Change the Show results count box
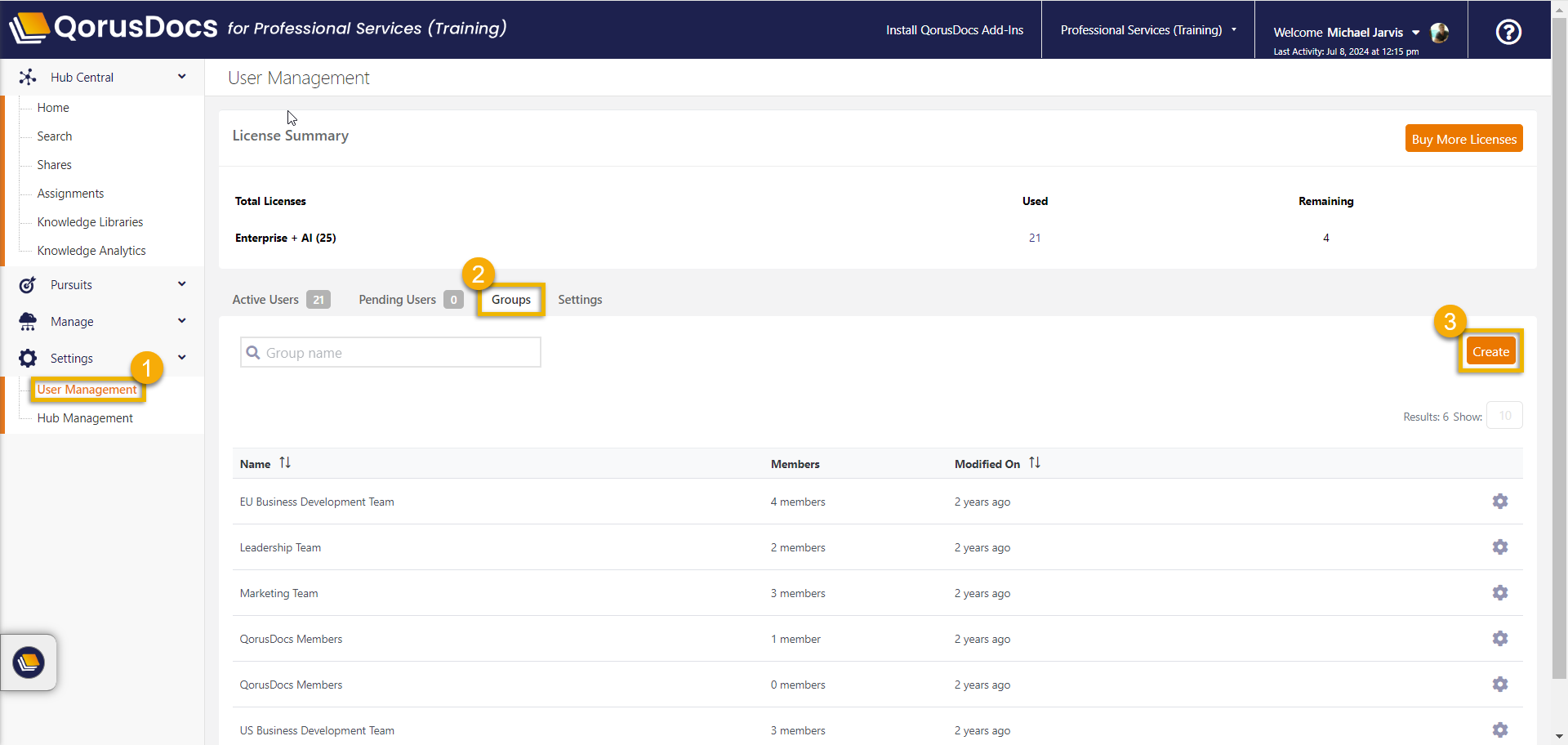1568x745 pixels. tap(1505, 416)
